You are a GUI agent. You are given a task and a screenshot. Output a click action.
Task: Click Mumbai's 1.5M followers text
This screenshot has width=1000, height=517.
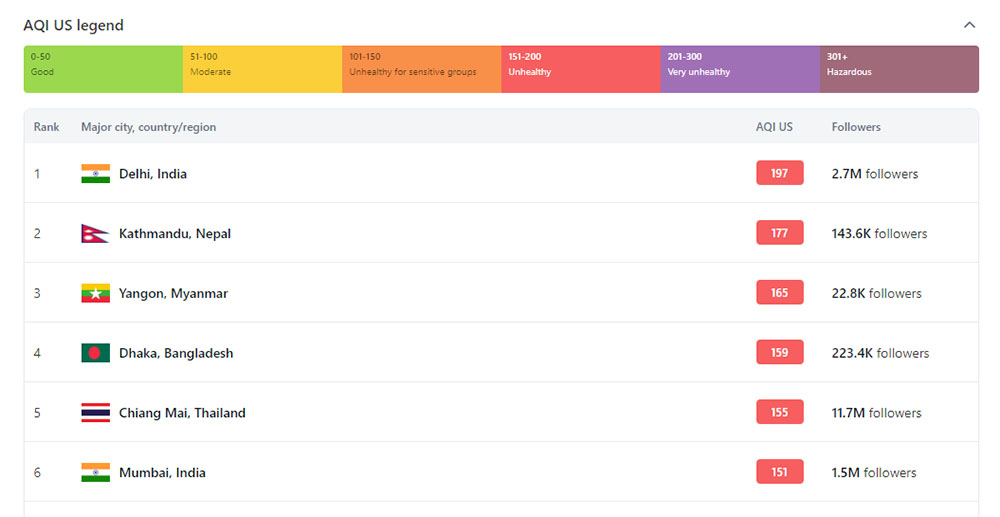(x=873, y=473)
